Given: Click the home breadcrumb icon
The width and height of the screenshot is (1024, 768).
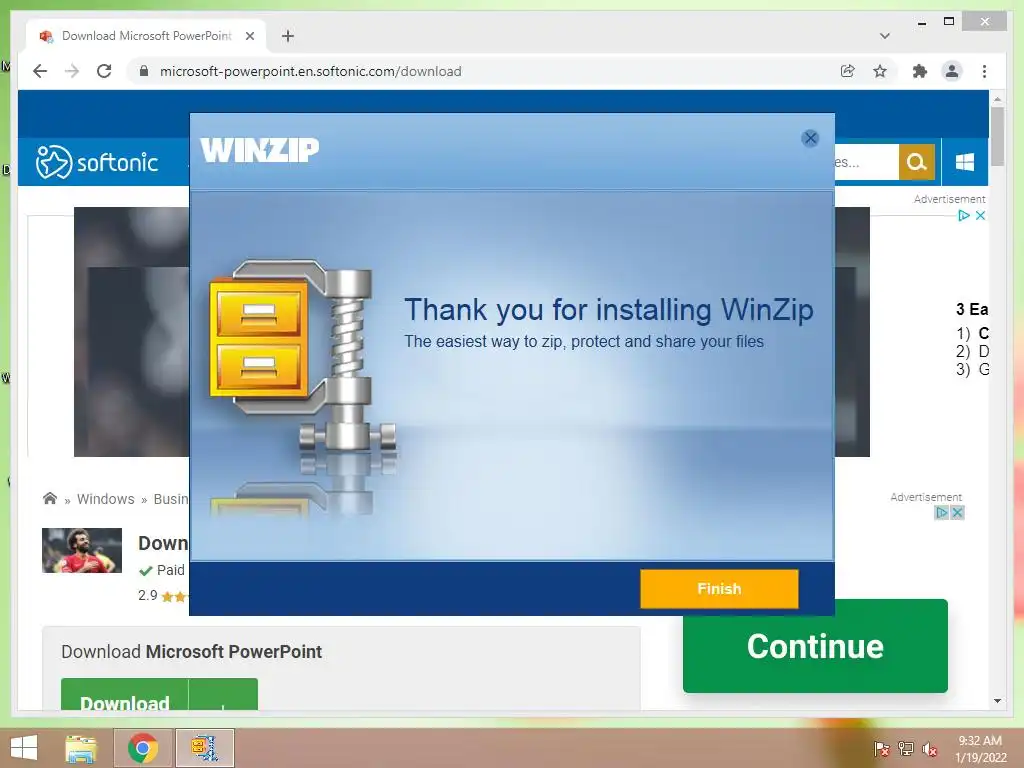Looking at the screenshot, I should tap(50, 498).
